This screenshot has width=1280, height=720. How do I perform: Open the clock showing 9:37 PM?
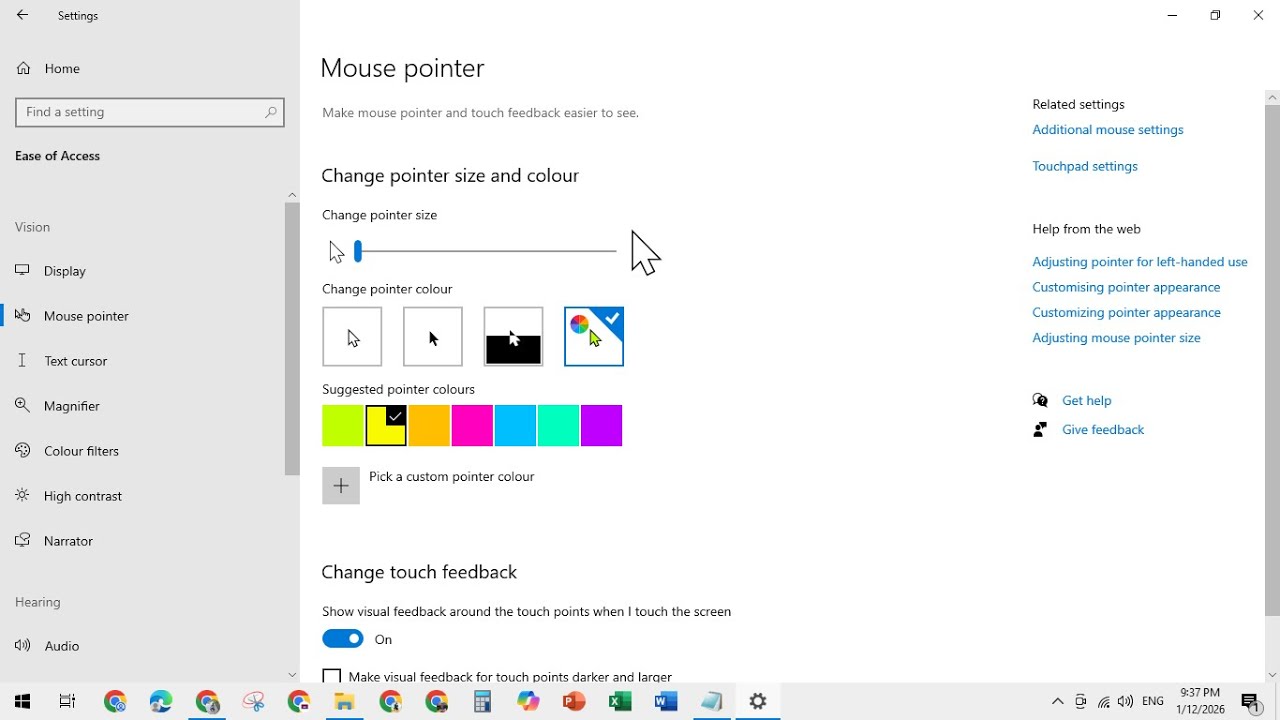pos(1201,702)
